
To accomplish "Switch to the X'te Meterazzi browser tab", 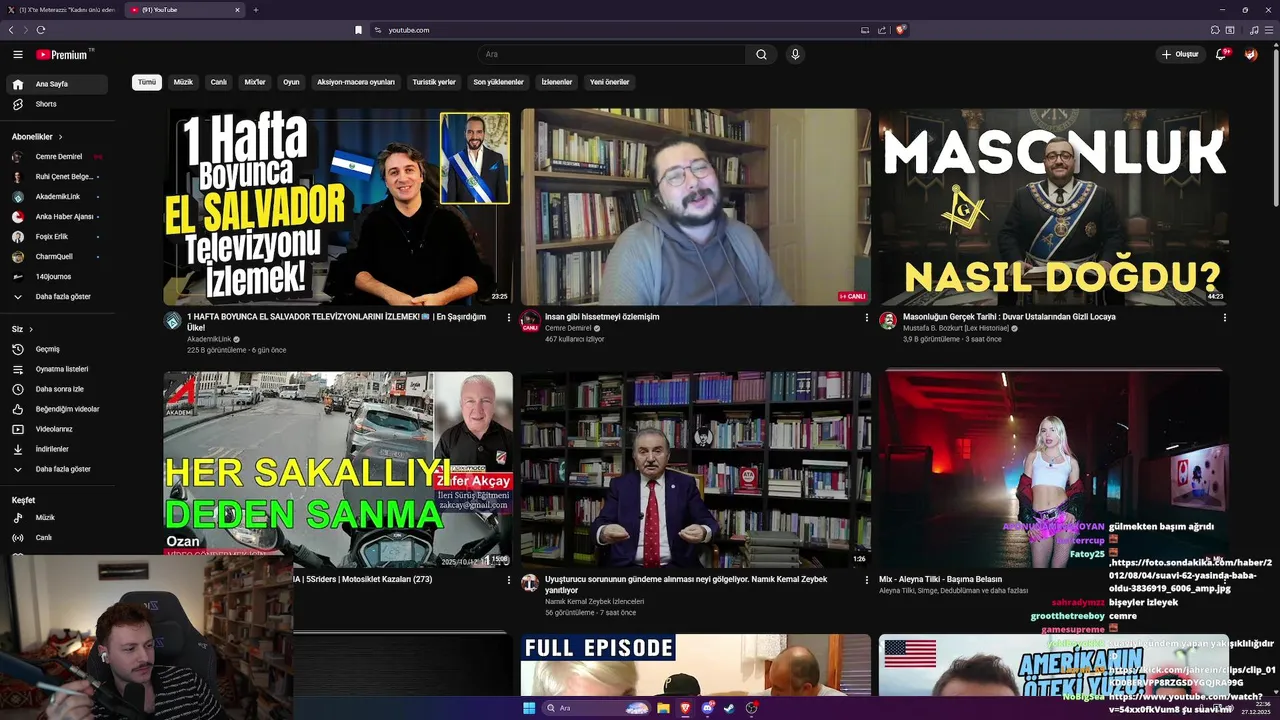I will tap(60, 10).
